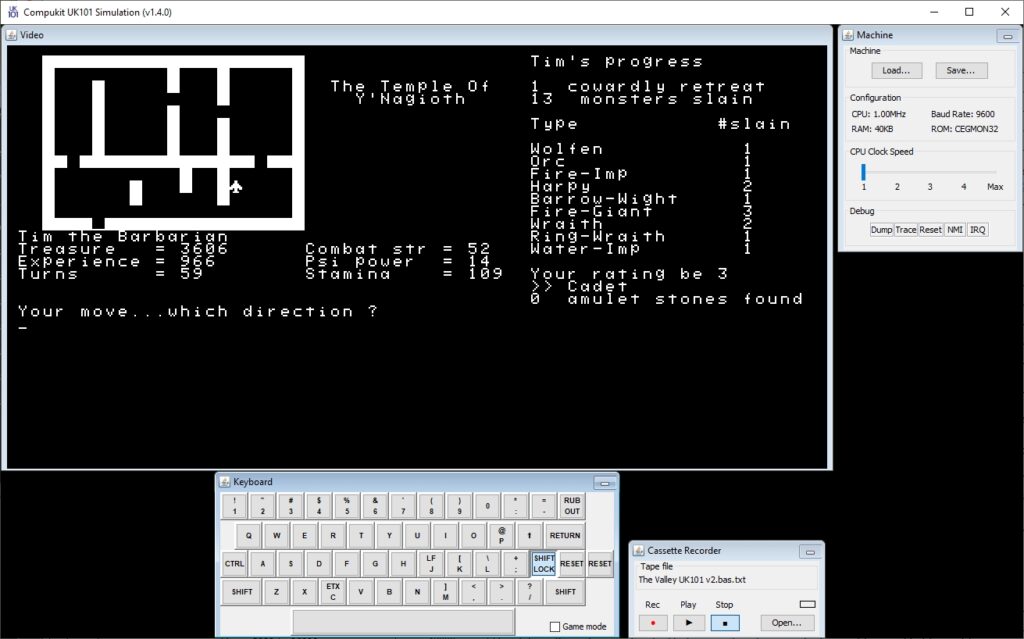The height and width of the screenshot is (639, 1024).
Task: Click the on-screen space bar
Action: click(x=403, y=621)
